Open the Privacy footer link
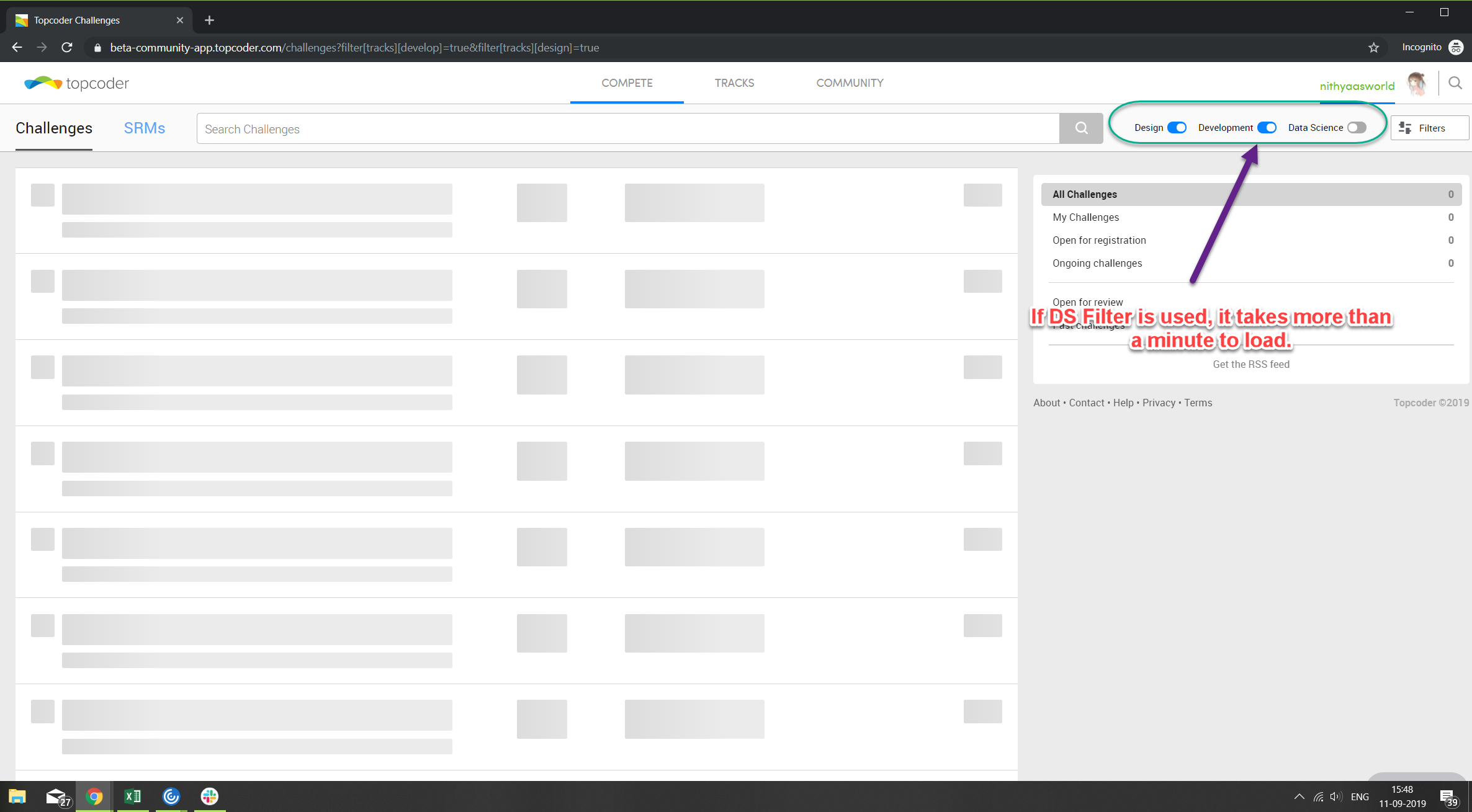 coord(1159,403)
